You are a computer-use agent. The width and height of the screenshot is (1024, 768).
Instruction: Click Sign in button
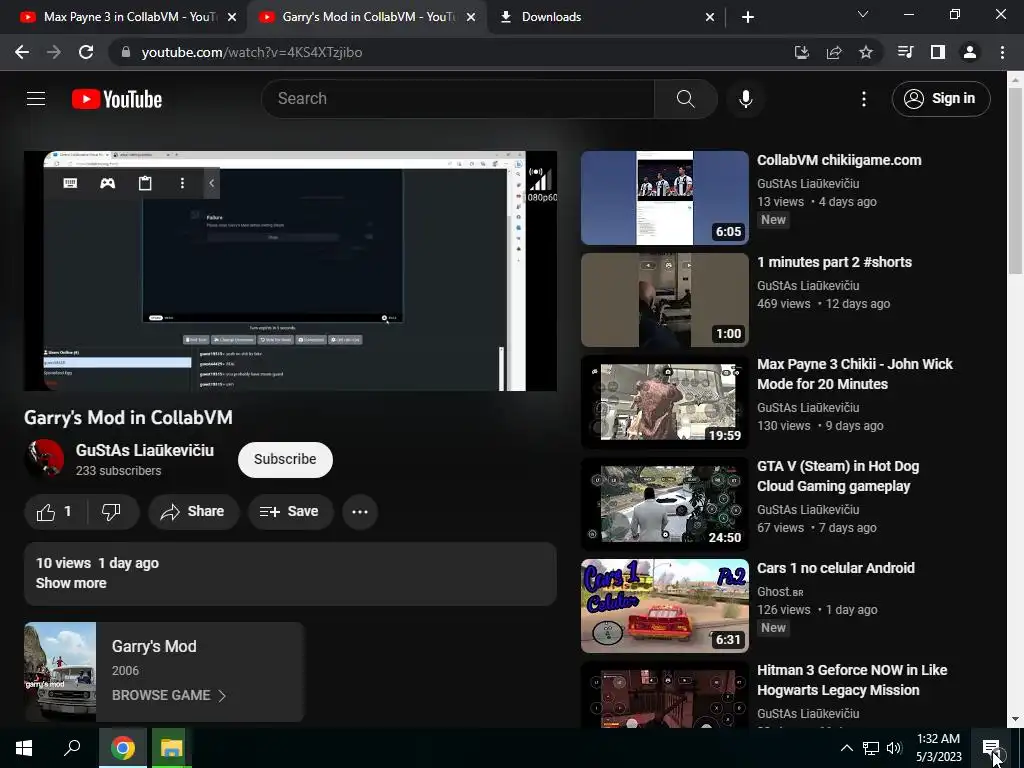(941, 99)
